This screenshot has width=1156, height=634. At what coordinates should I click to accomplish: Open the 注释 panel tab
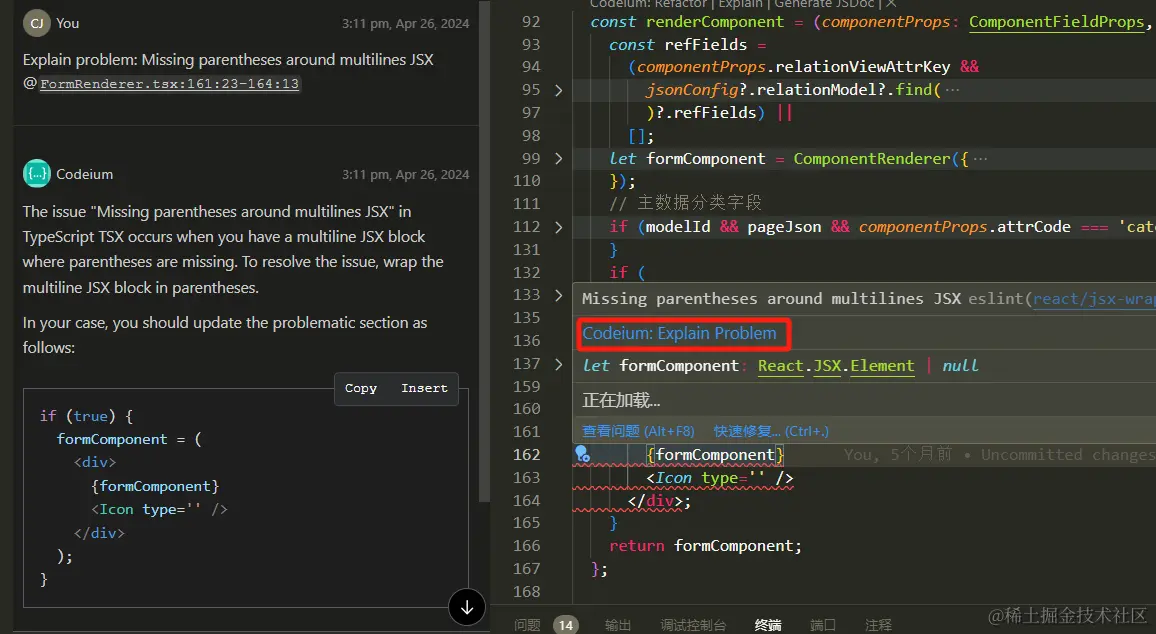(x=878, y=625)
